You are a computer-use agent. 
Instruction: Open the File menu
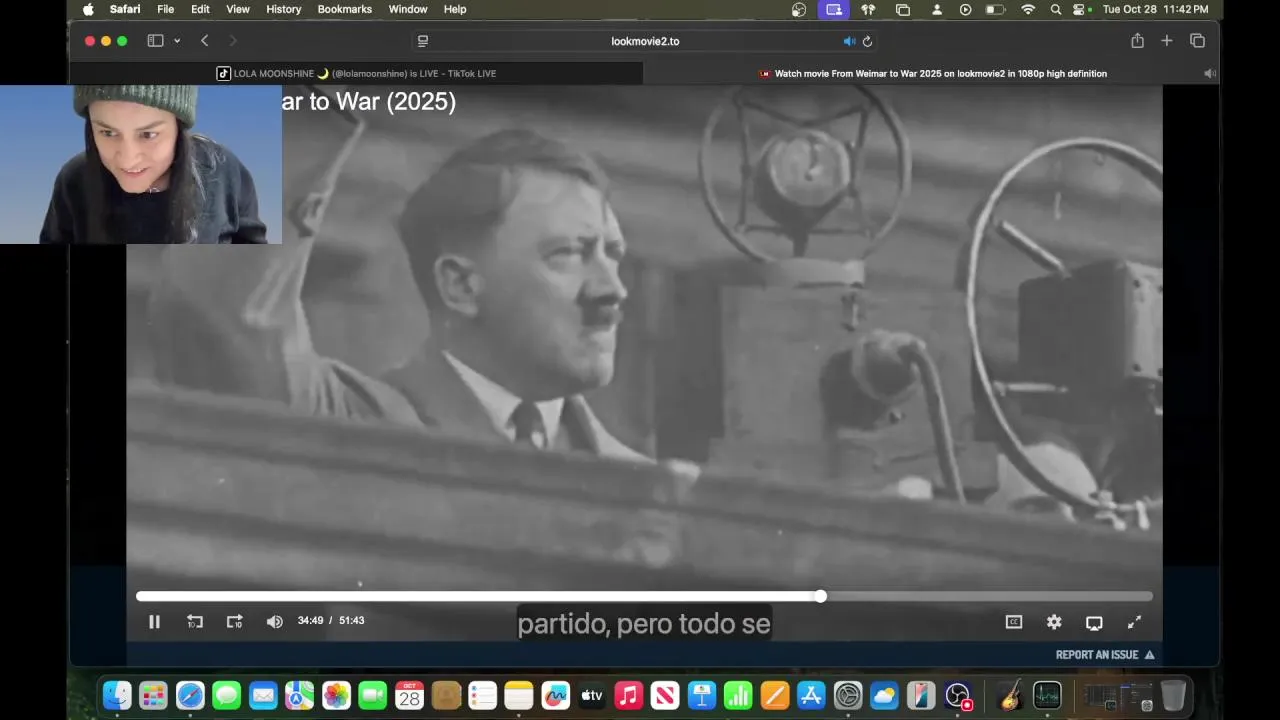coord(166,9)
